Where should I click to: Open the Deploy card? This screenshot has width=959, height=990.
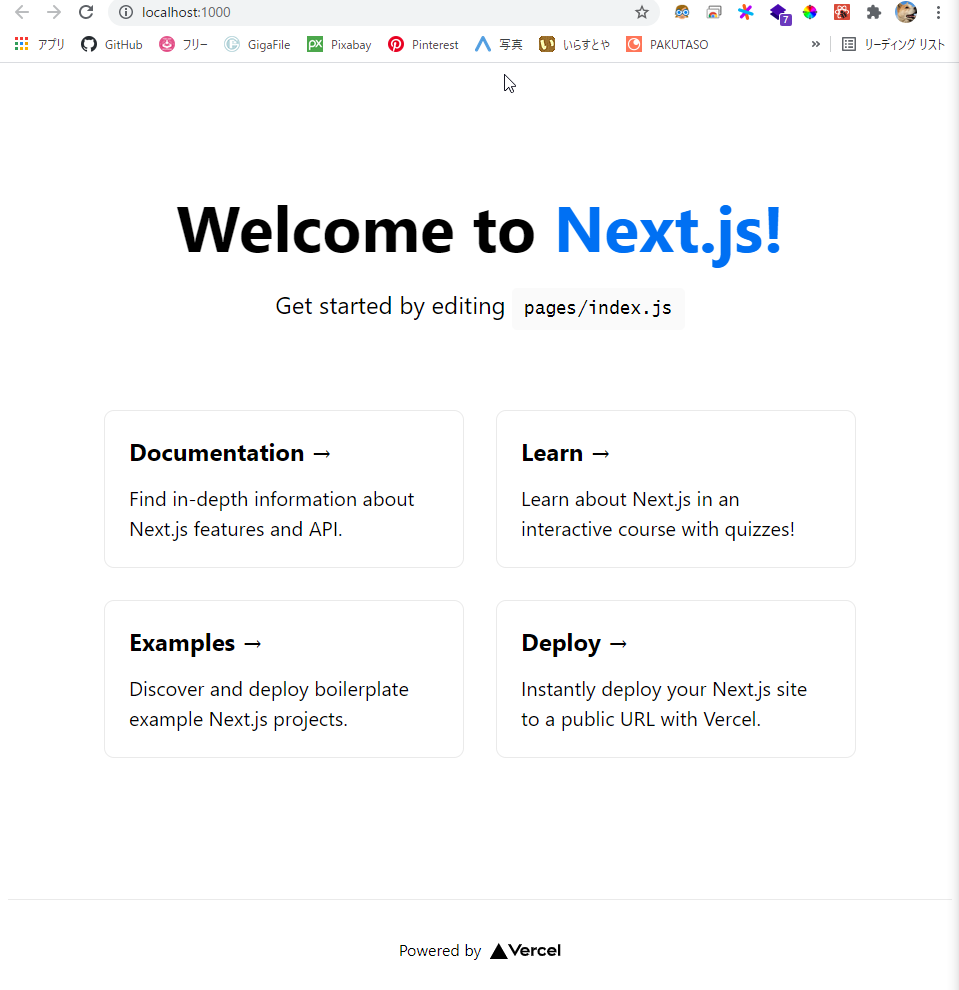(676, 679)
